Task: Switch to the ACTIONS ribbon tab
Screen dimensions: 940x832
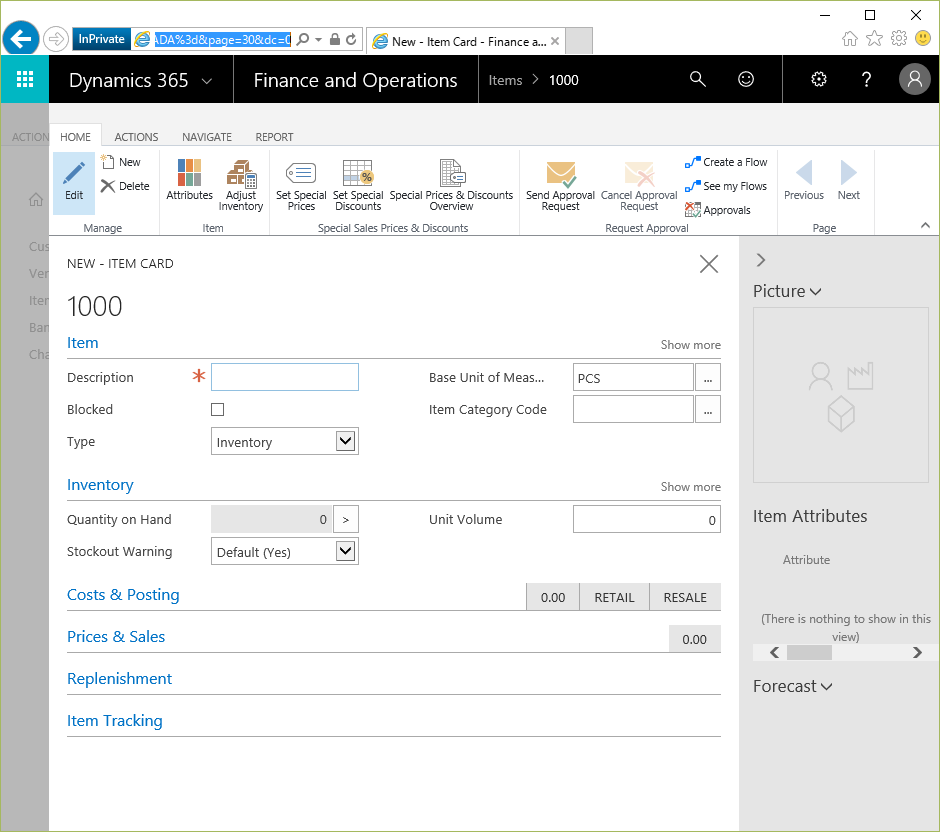Action: tap(136, 137)
